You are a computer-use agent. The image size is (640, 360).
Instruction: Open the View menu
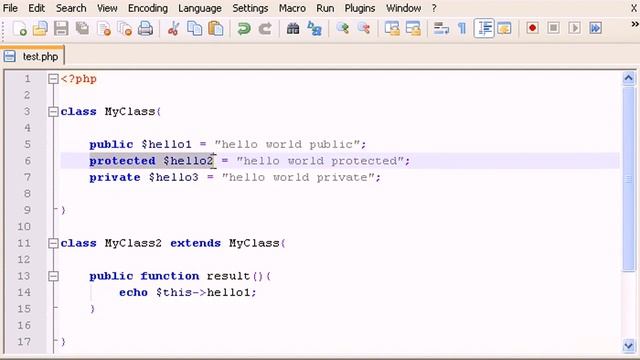tap(107, 8)
